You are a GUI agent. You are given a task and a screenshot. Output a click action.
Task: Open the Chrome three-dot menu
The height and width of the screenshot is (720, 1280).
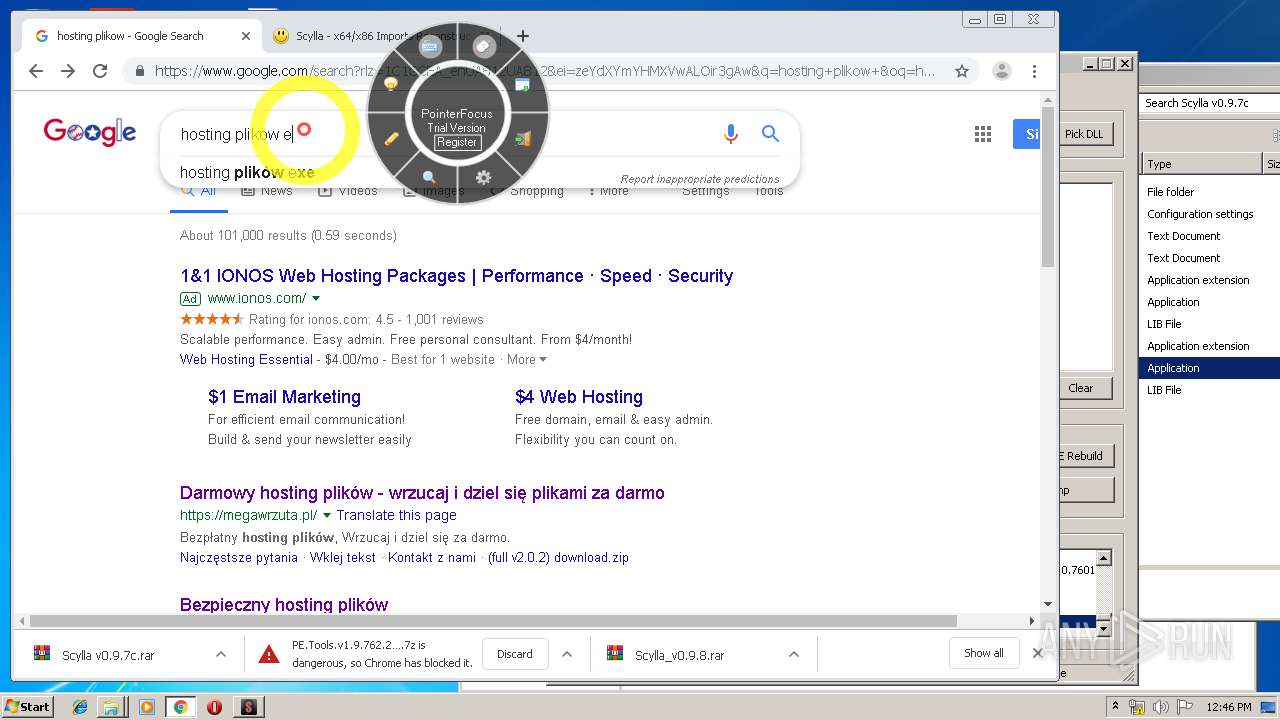click(x=1035, y=71)
